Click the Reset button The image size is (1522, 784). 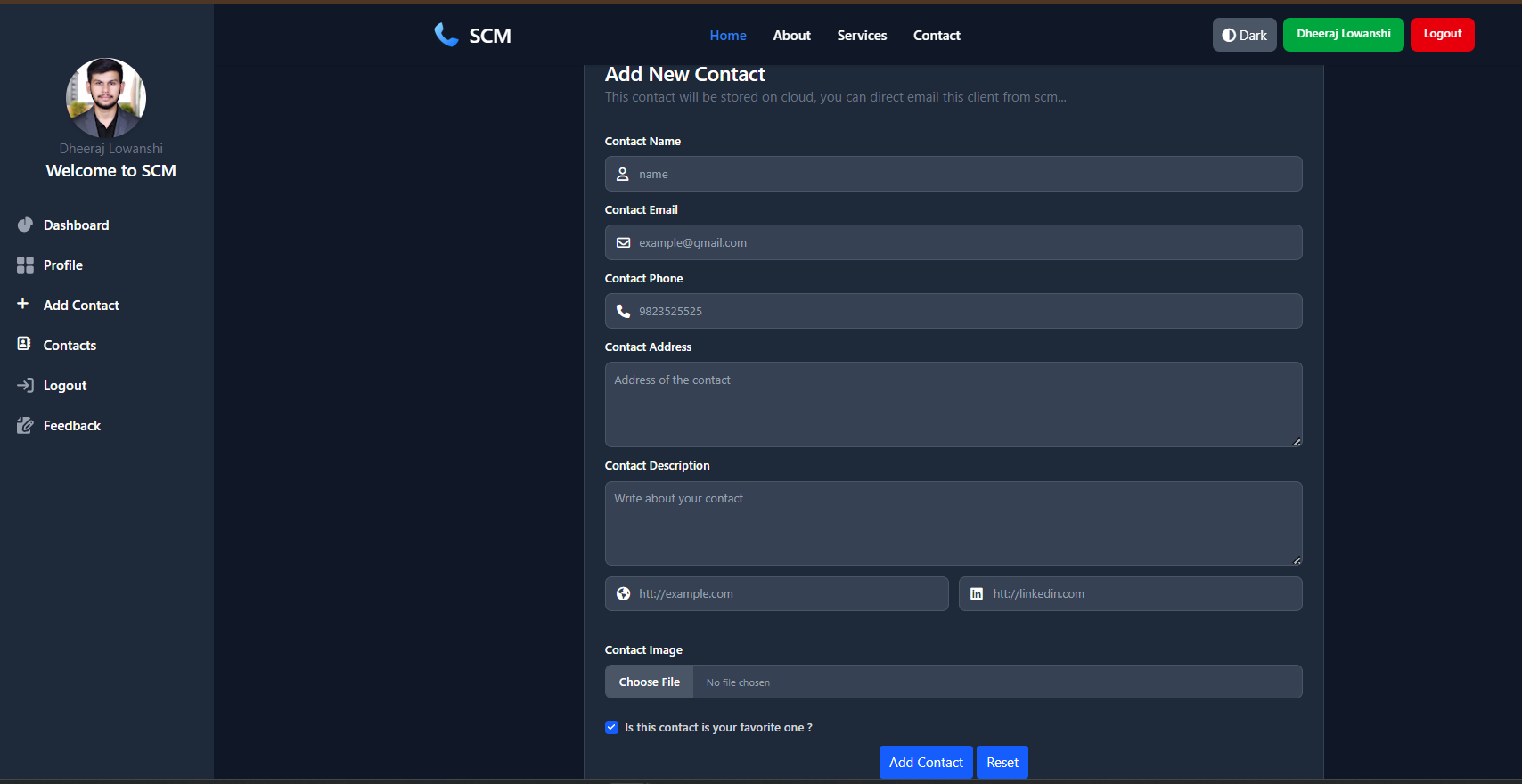tap(1002, 762)
